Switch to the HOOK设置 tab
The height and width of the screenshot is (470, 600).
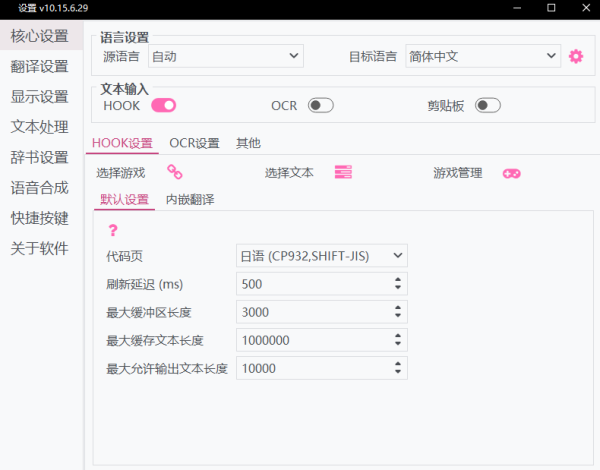click(x=122, y=143)
